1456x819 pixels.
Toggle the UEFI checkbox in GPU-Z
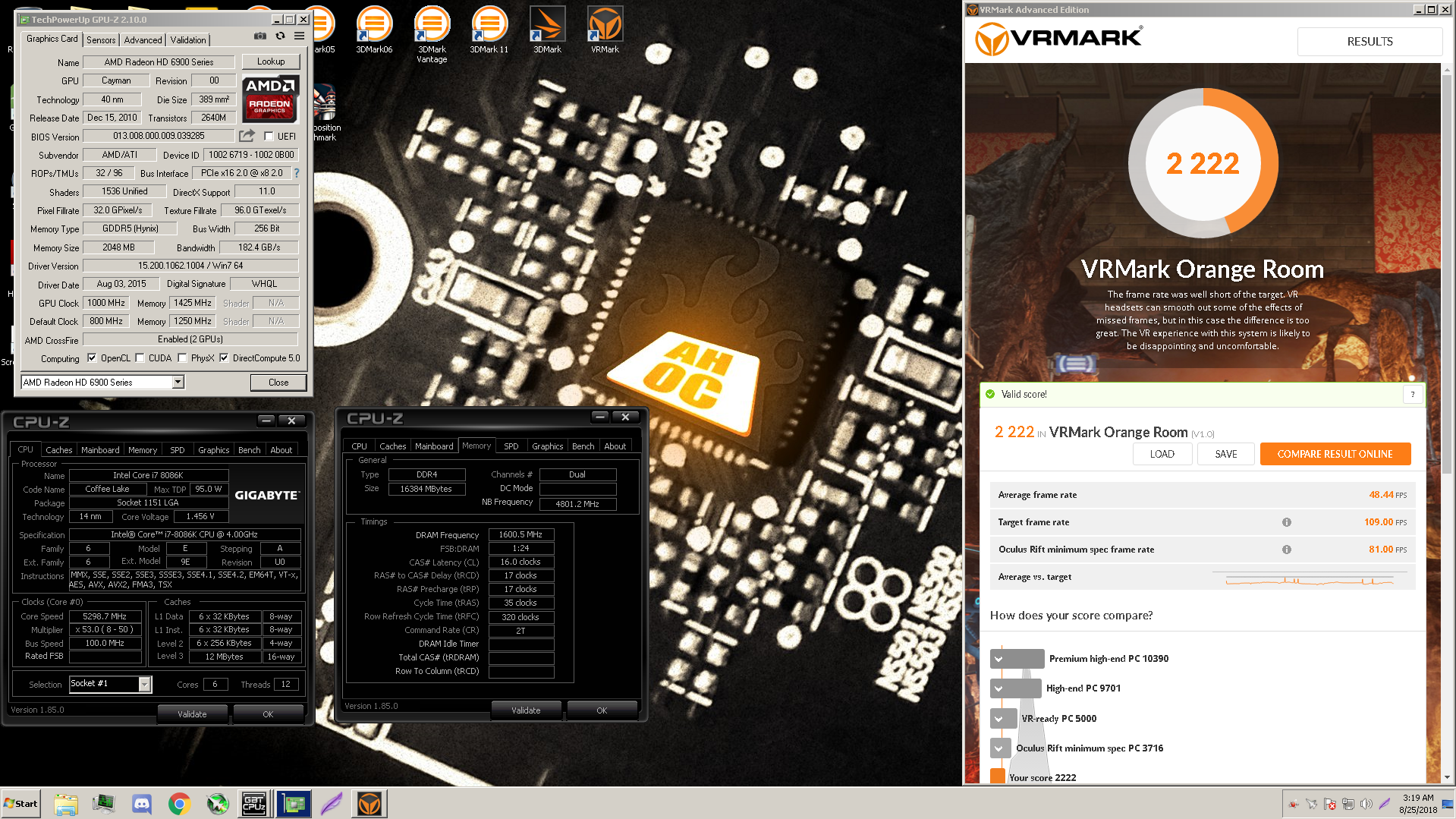point(269,137)
